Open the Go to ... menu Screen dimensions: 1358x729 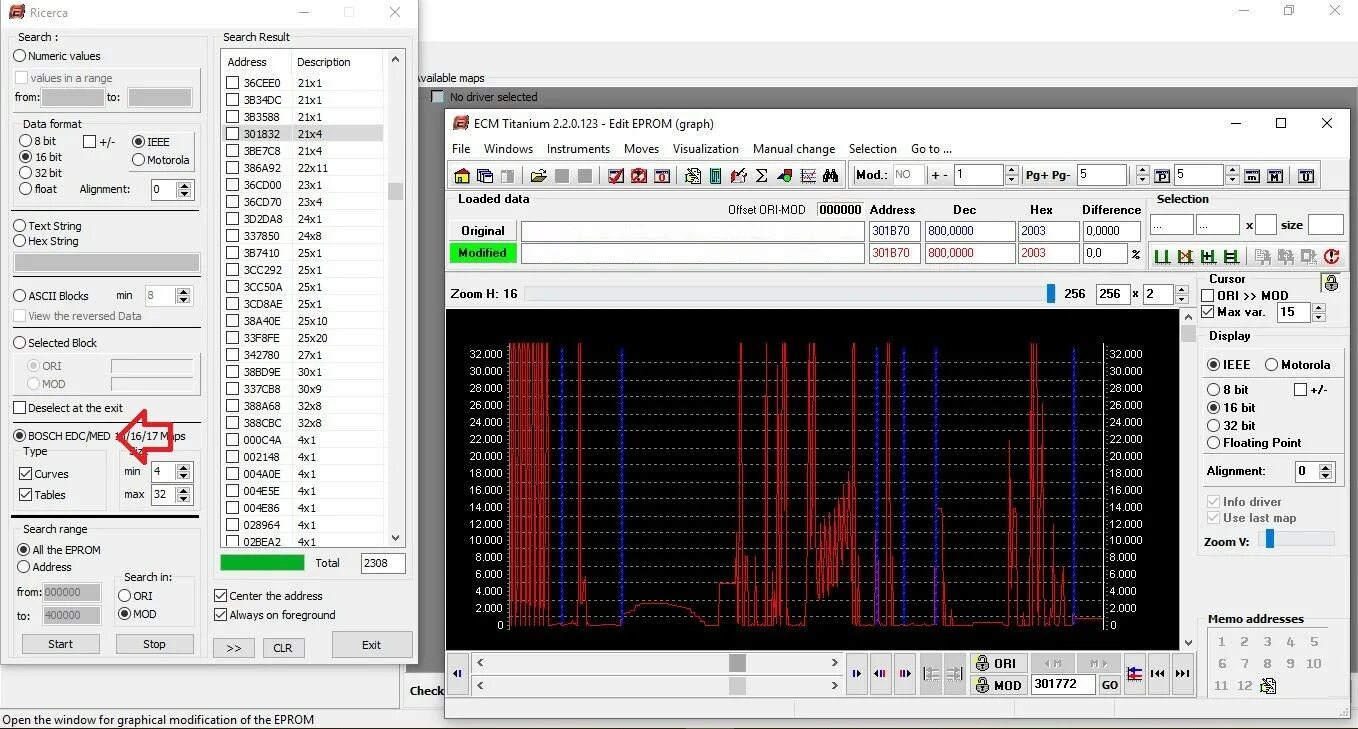(x=931, y=149)
